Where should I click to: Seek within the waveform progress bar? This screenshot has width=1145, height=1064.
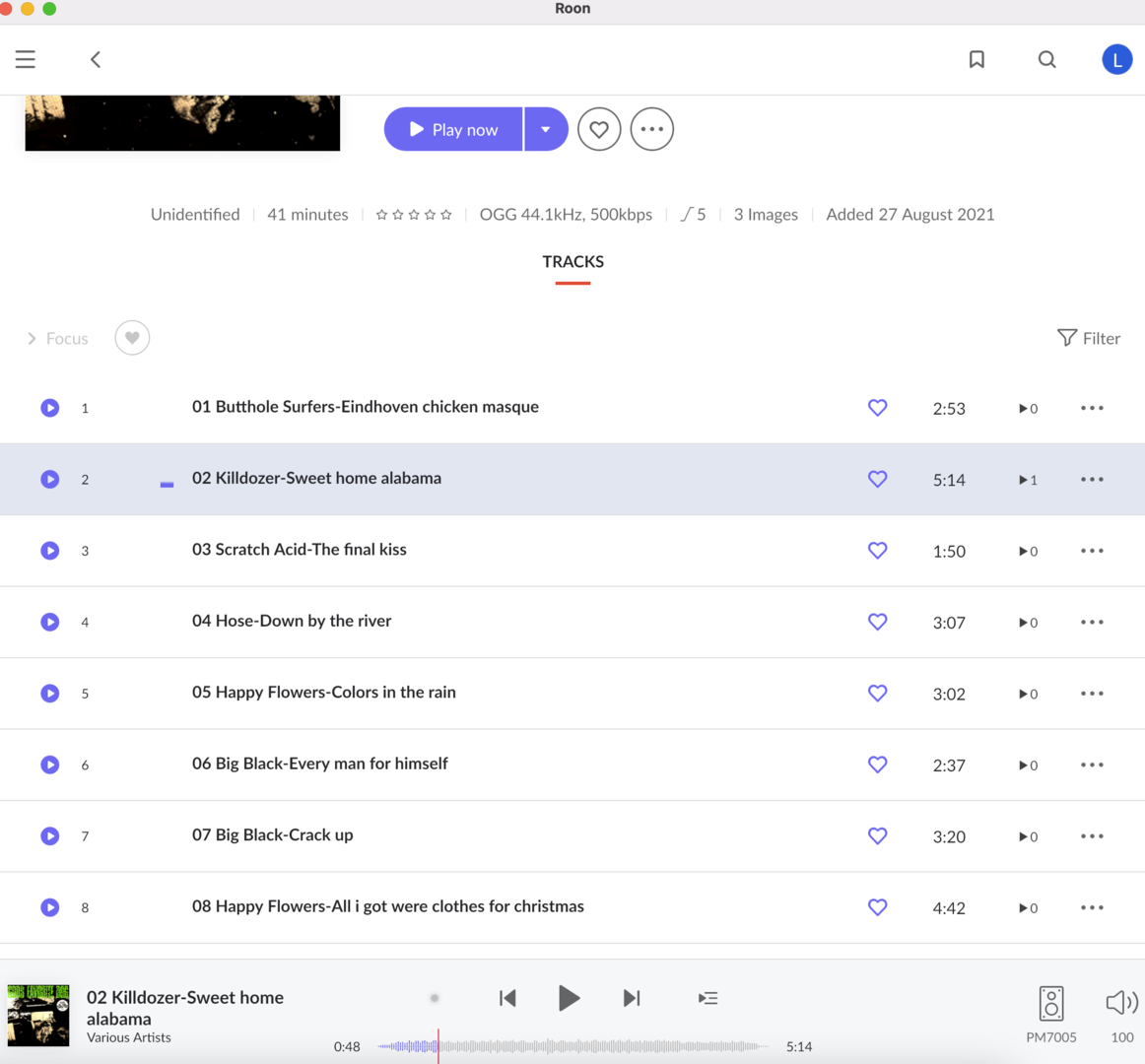(572, 1046)
